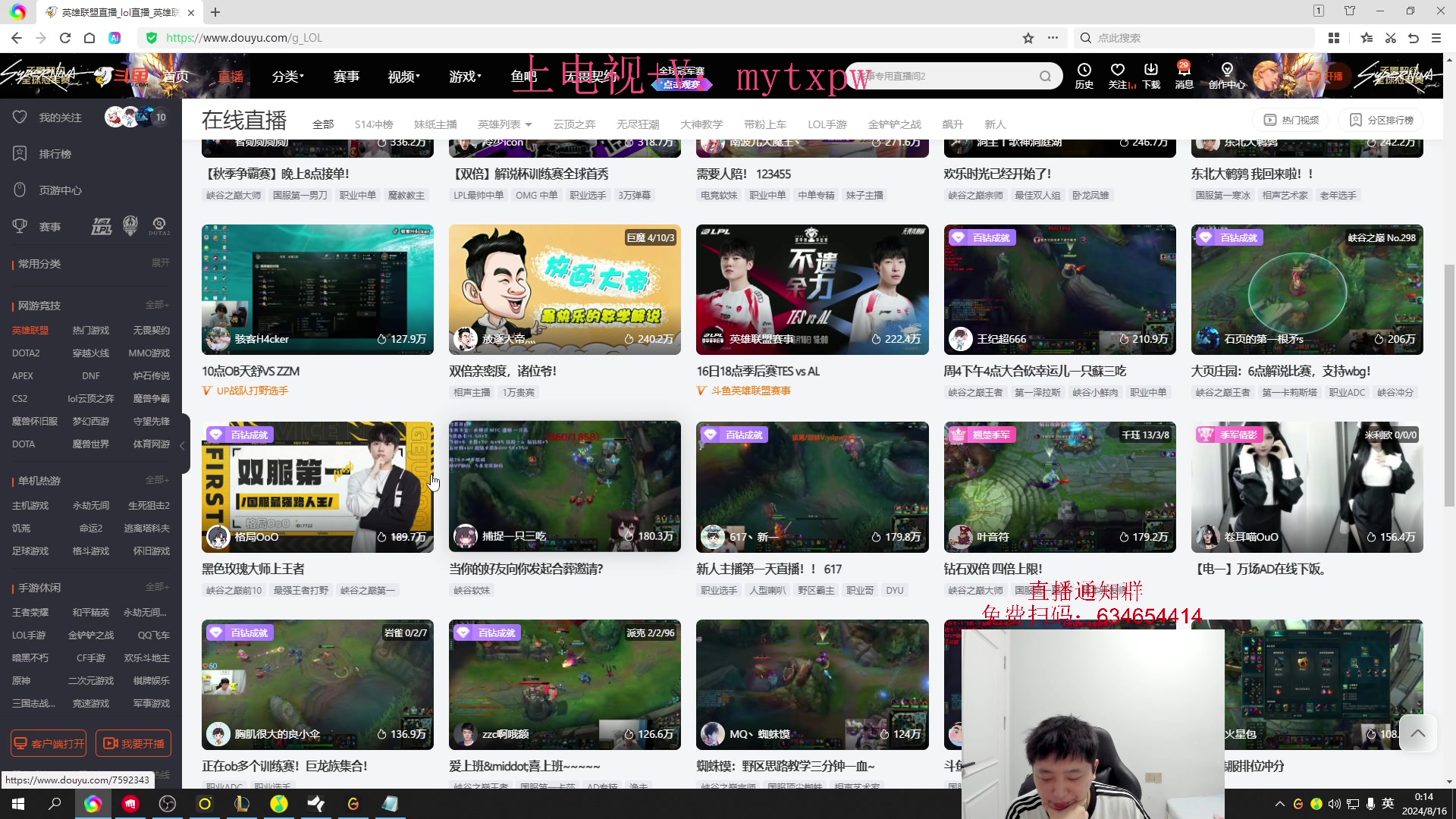Open Windows taskbar search
This screenshot has width=1456, height=819.
tap(55, 804)
